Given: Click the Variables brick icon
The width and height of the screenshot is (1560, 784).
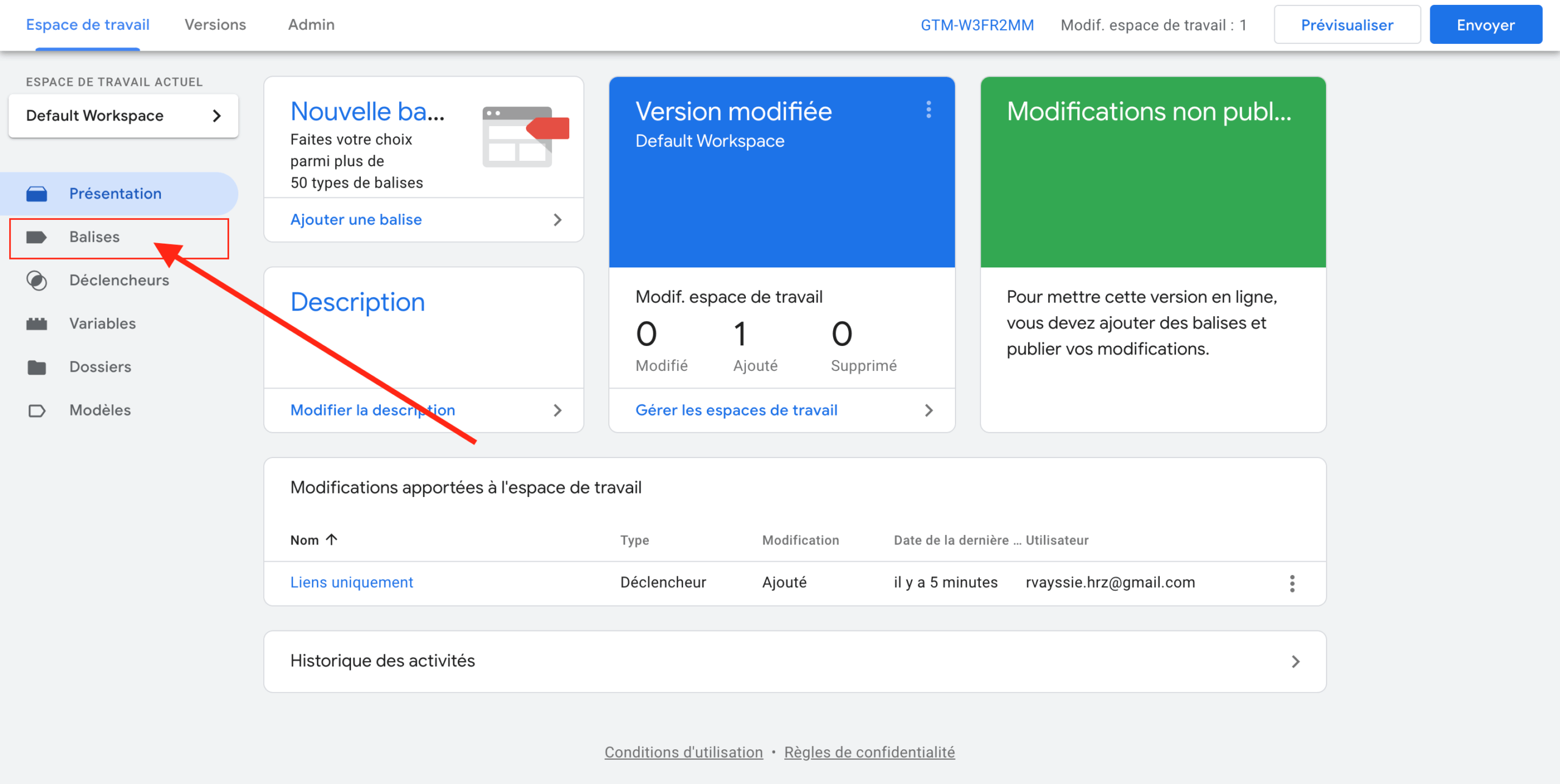Looking at the screenshot, I should tap(37, 323).
